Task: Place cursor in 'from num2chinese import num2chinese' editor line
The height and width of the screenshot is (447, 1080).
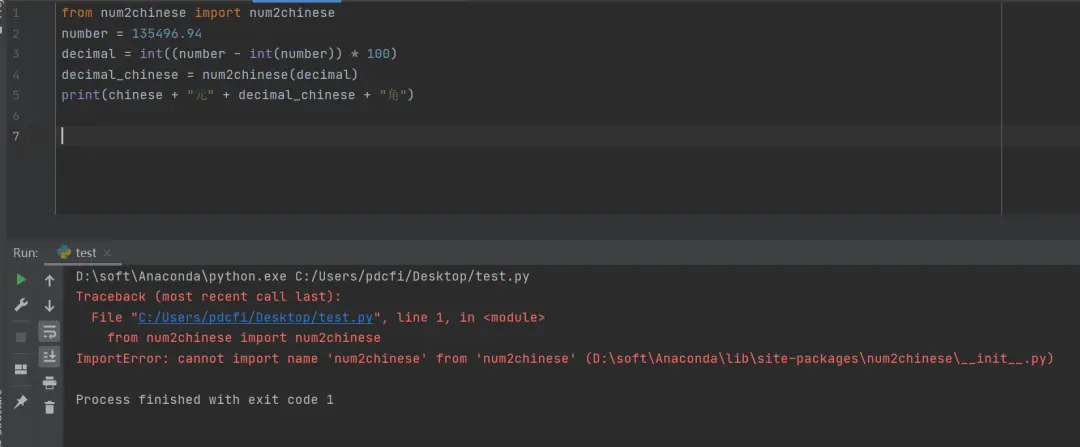Action: coord(198,13)
